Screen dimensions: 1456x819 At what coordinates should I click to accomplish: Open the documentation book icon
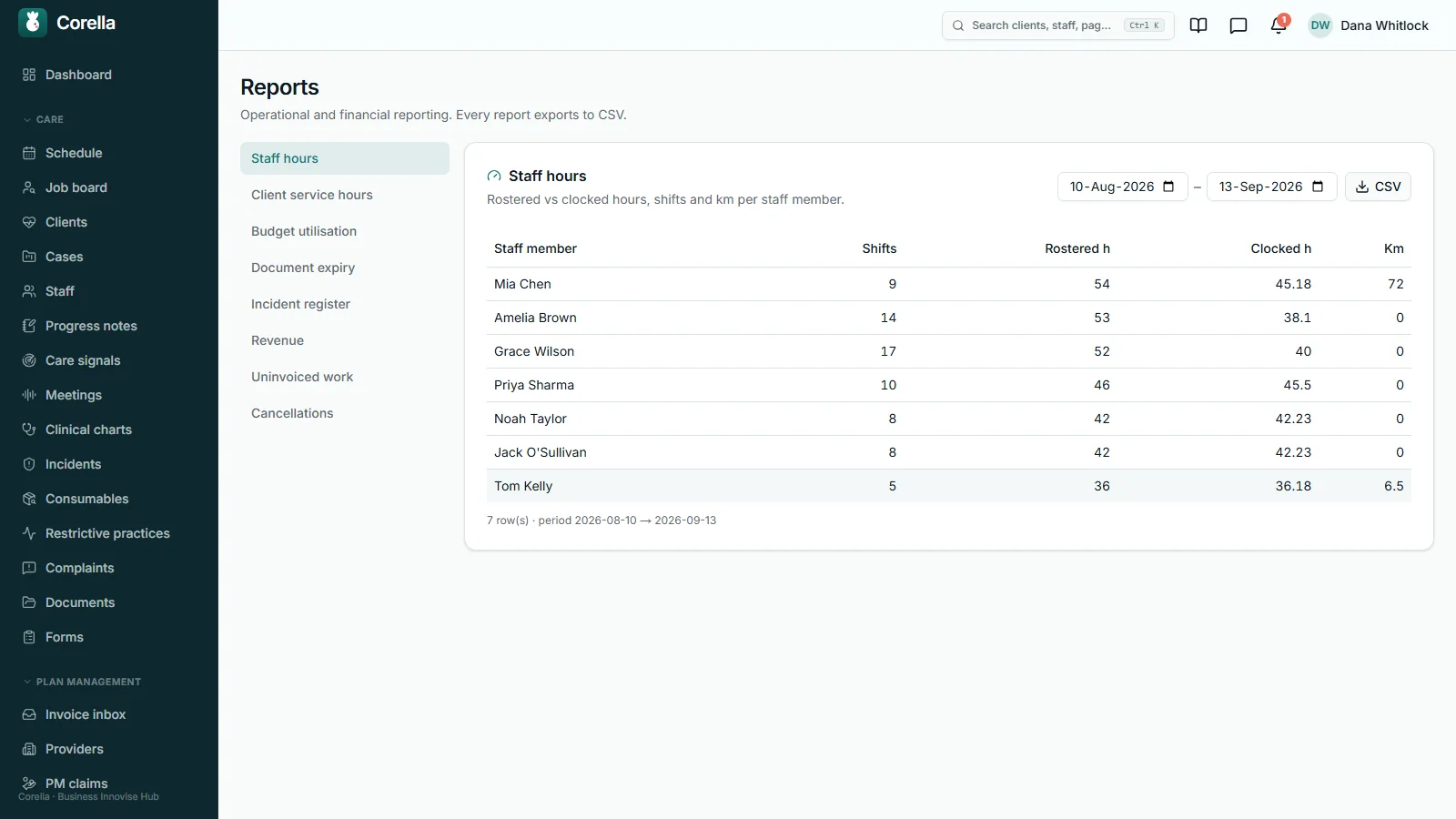1198,25
